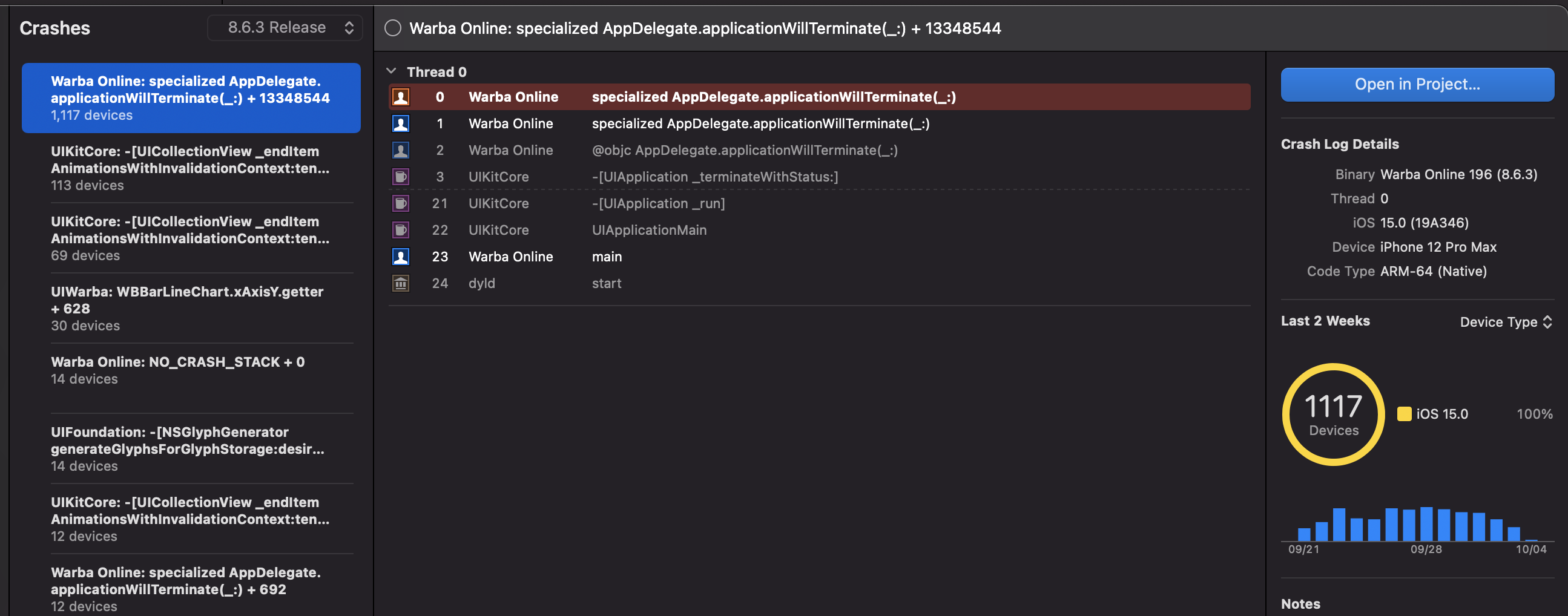Screen dimensions: 1568x616
Task: Open the Device Type breakdown dropdown
Action: coord(1506,322)
